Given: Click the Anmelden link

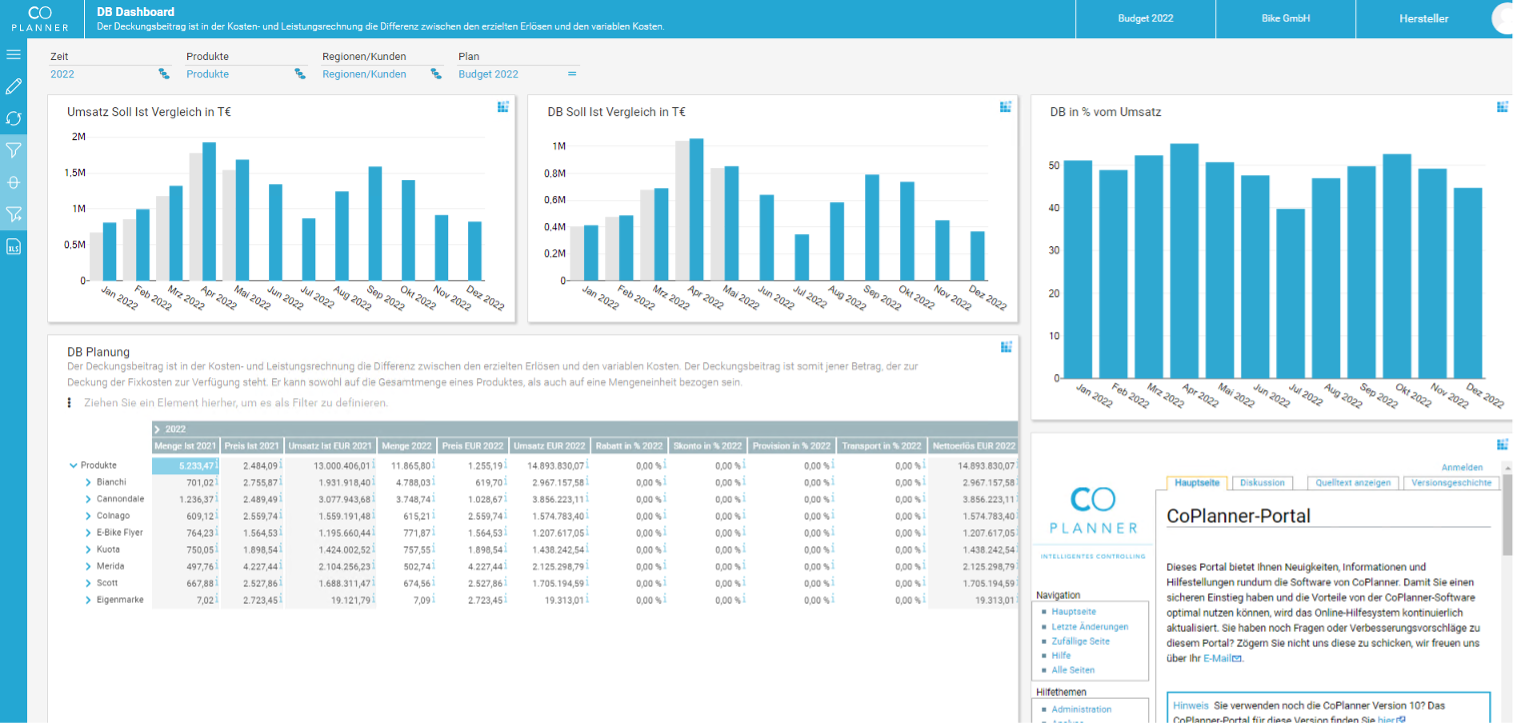Looking at the screenshot, I should coord(1462,467).
